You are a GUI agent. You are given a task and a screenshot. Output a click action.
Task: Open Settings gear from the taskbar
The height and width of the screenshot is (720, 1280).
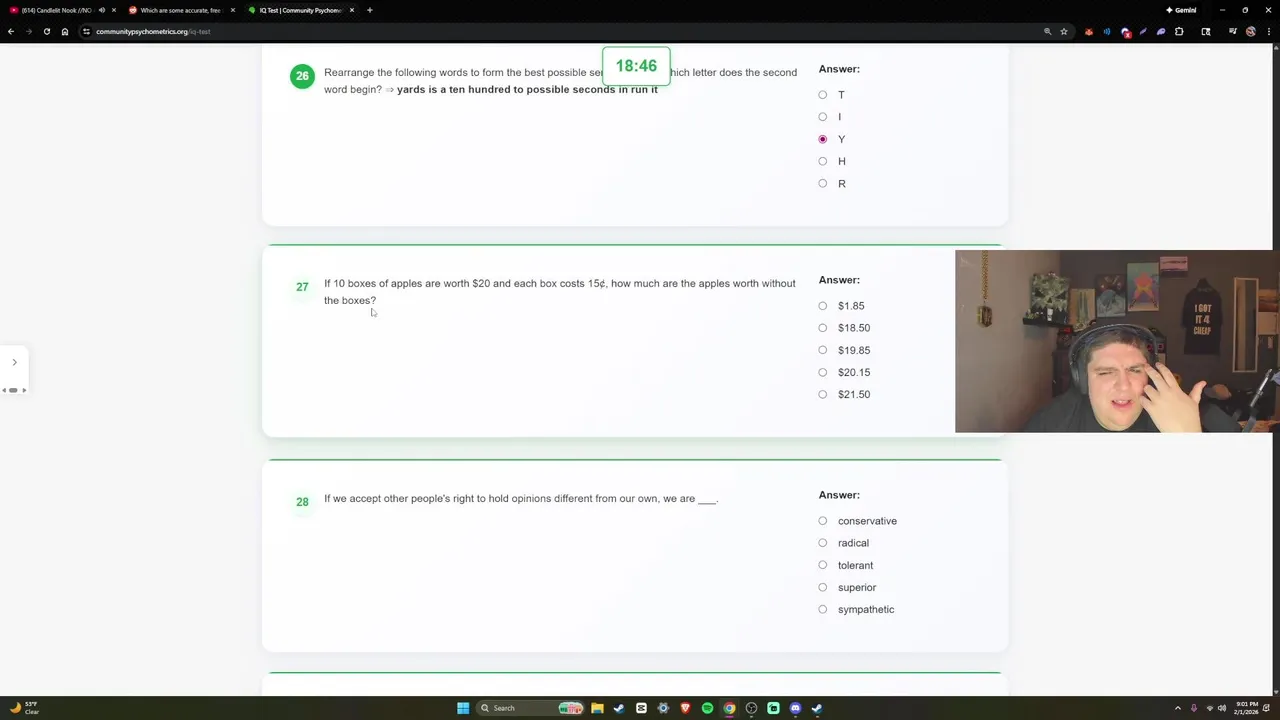click(x=663, y=708)
